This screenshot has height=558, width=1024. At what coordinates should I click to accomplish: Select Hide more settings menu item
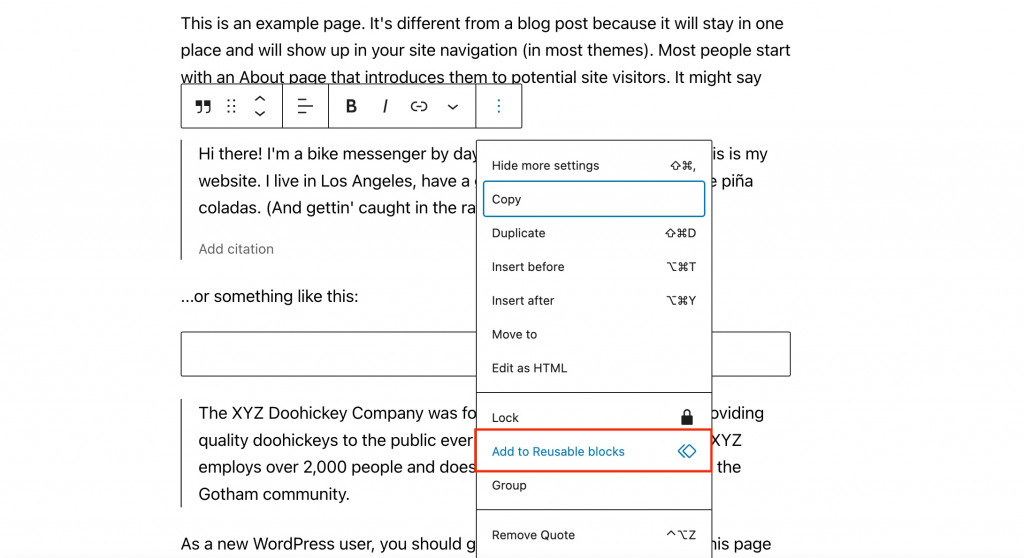594,165
